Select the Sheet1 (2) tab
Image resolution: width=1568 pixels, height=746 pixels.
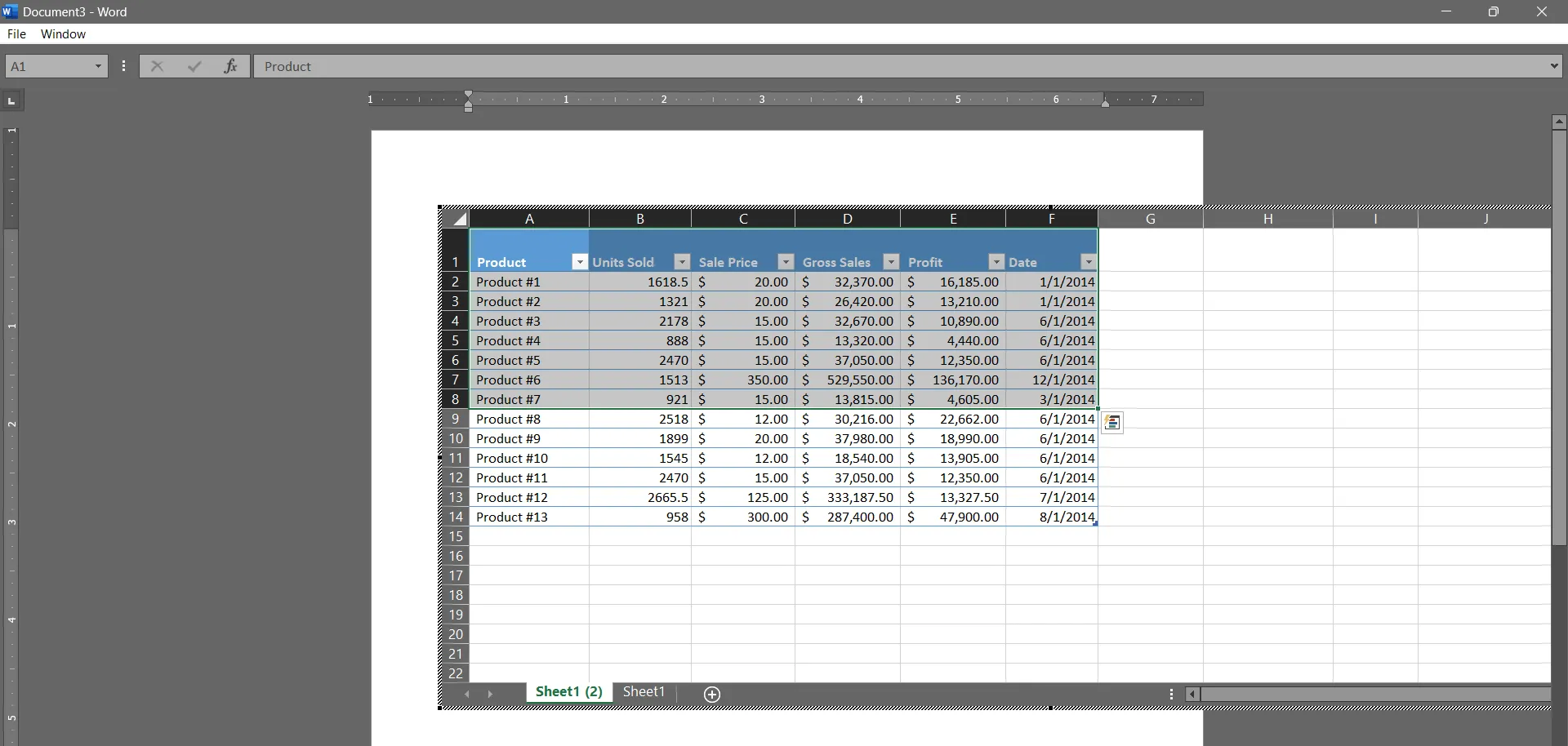pyautogui.click(x=568, y=692)
